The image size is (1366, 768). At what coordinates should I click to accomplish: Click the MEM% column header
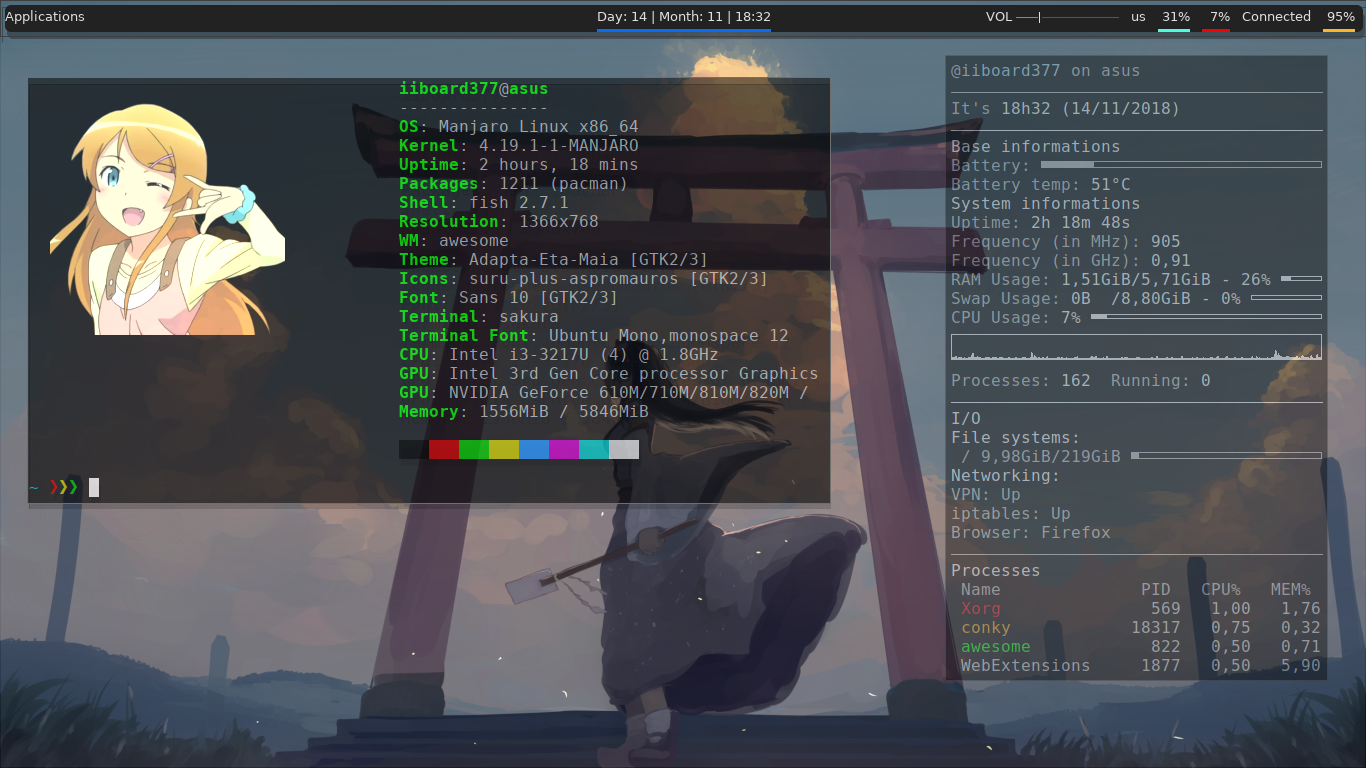point(1291,590)
